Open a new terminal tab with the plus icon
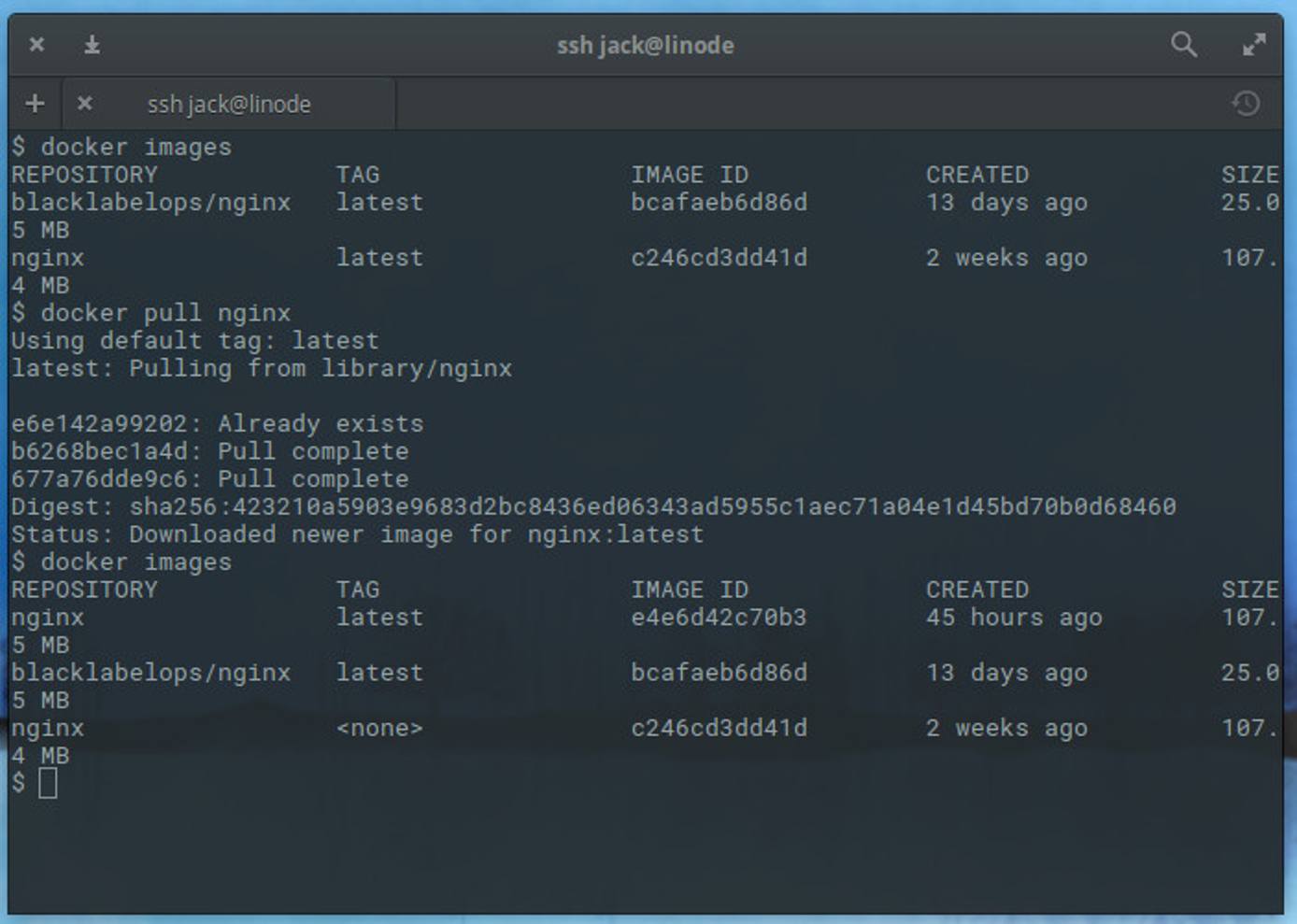Image resolution: width=1297 pixels, height=924 pixels. (x=35, y=103)
